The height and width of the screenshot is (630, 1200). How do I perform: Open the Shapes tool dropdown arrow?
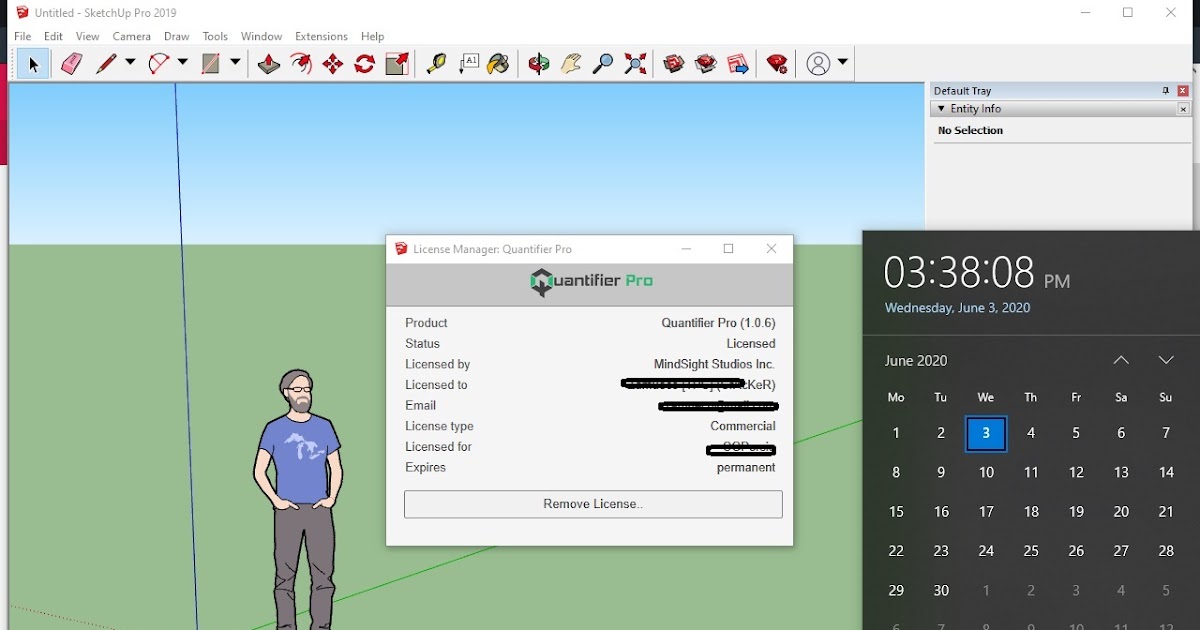click(x=235, y=63)
